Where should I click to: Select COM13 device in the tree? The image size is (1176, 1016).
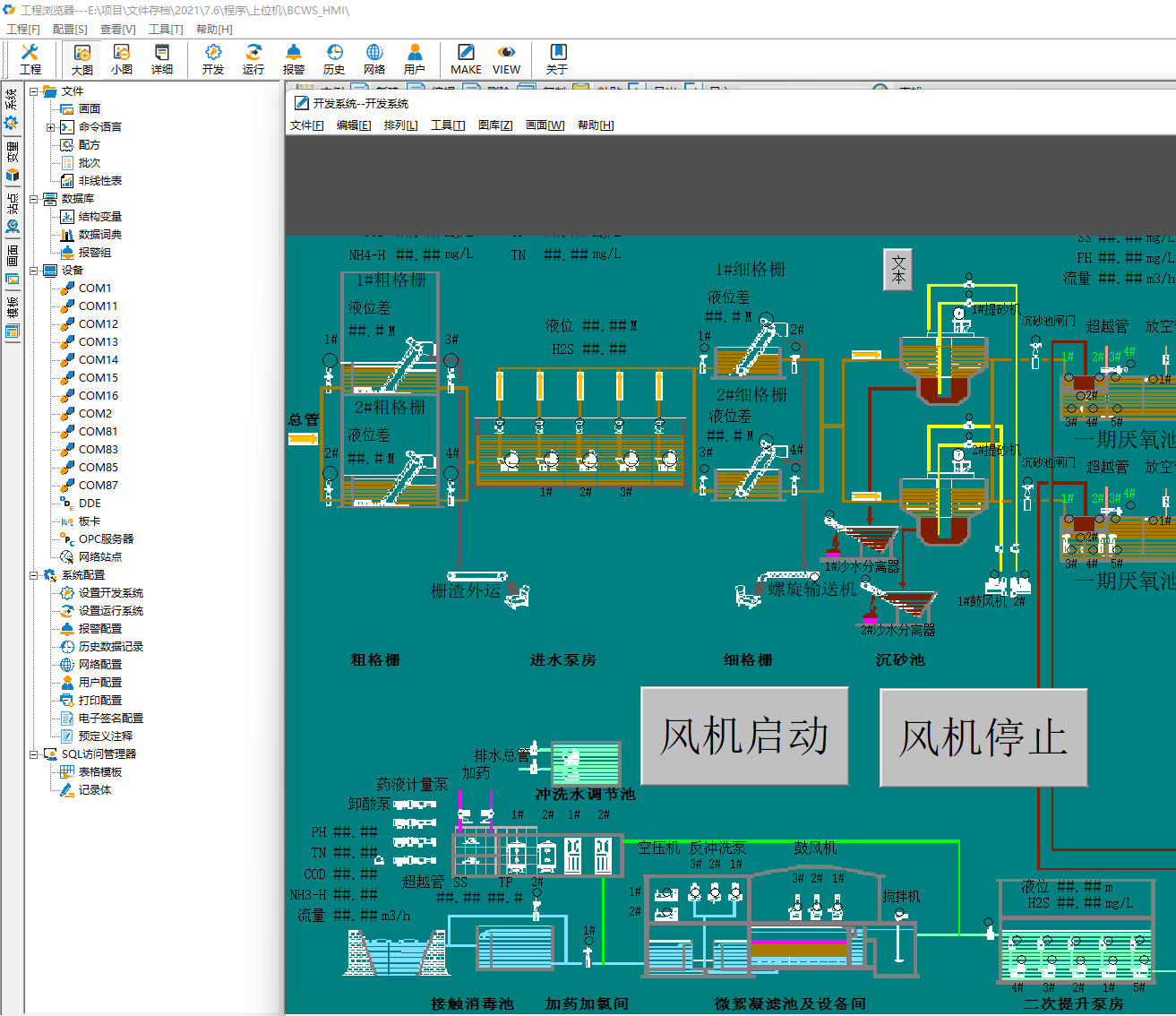[98, 342]
